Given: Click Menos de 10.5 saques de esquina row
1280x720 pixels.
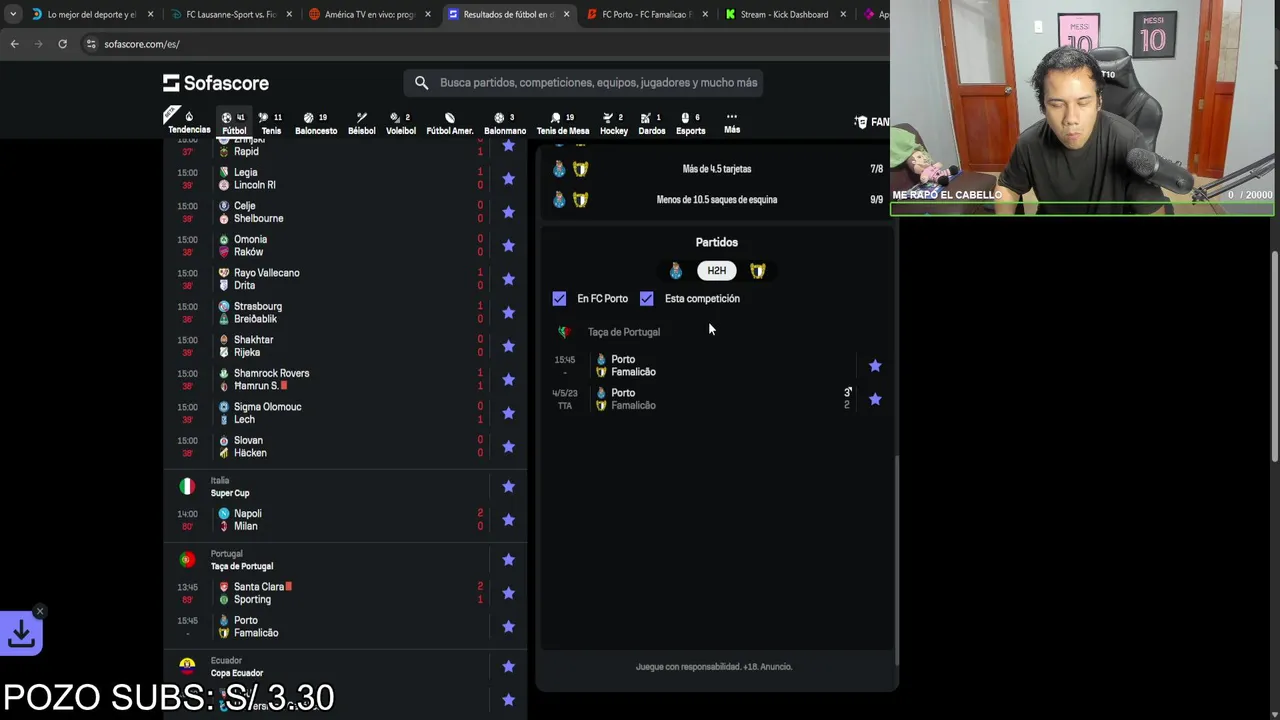Looking at the screenshot, I should click(717, 200).
